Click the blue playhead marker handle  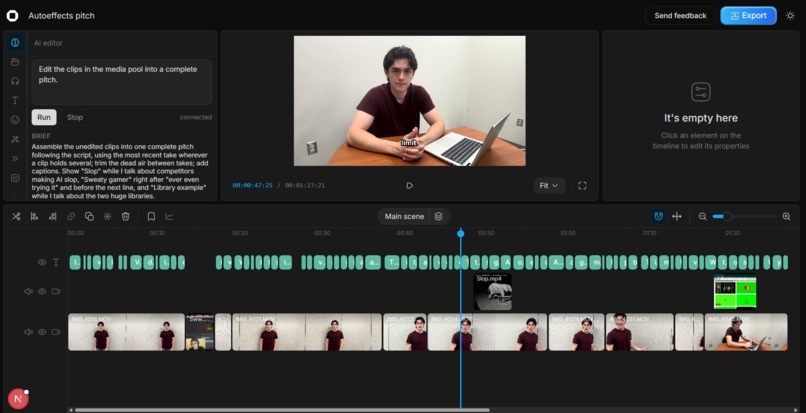coord(461,234)
